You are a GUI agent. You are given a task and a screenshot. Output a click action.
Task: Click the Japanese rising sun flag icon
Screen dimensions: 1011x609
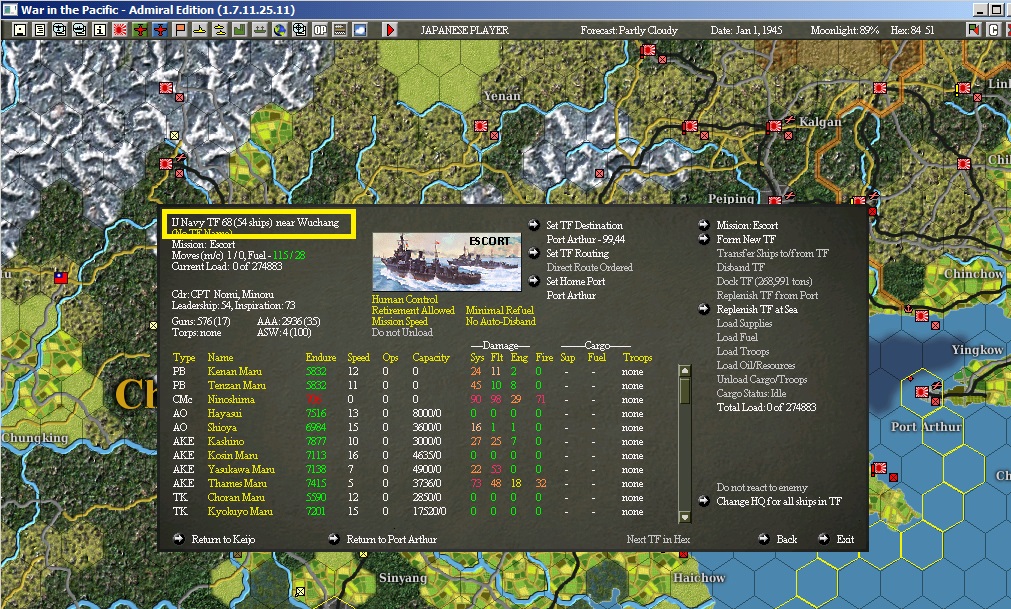[120, 30]
